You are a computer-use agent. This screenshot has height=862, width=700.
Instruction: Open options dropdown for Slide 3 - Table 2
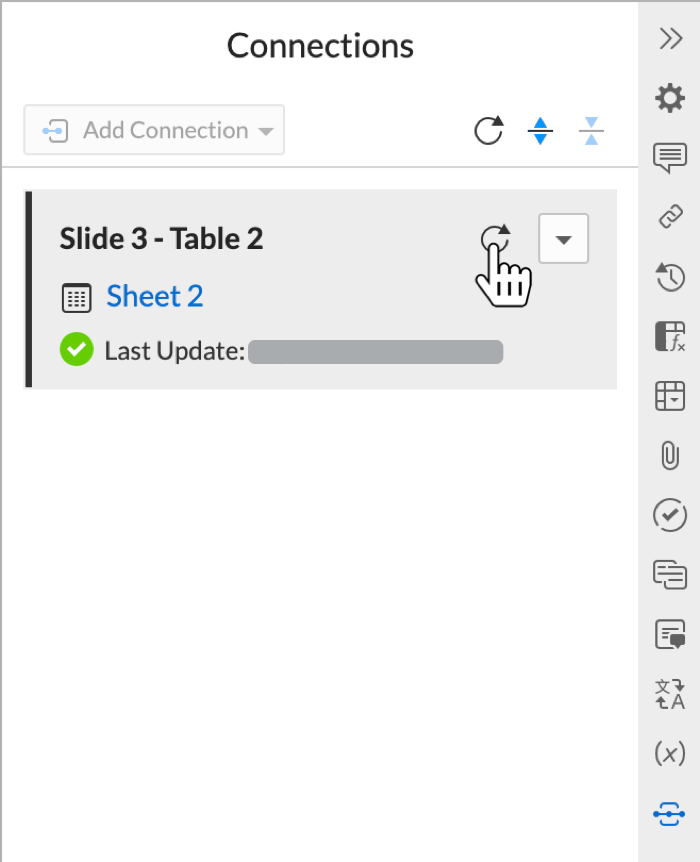[x=563, y=238]
